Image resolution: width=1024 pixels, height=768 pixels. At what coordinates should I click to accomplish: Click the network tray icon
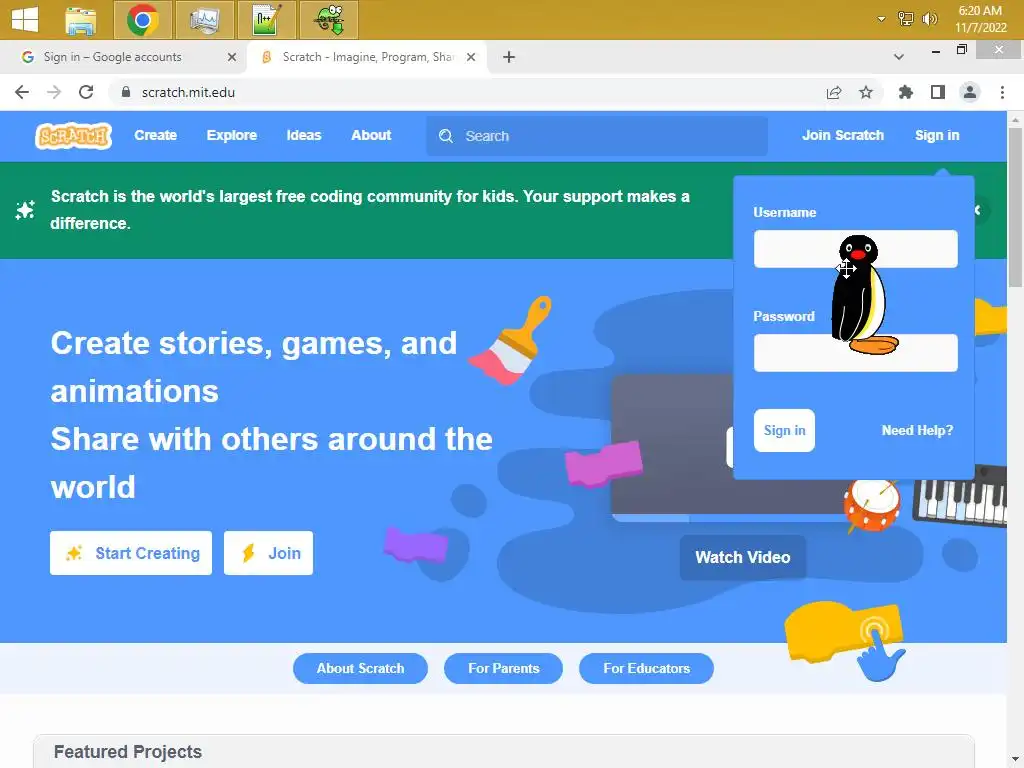tap(906, 19)
